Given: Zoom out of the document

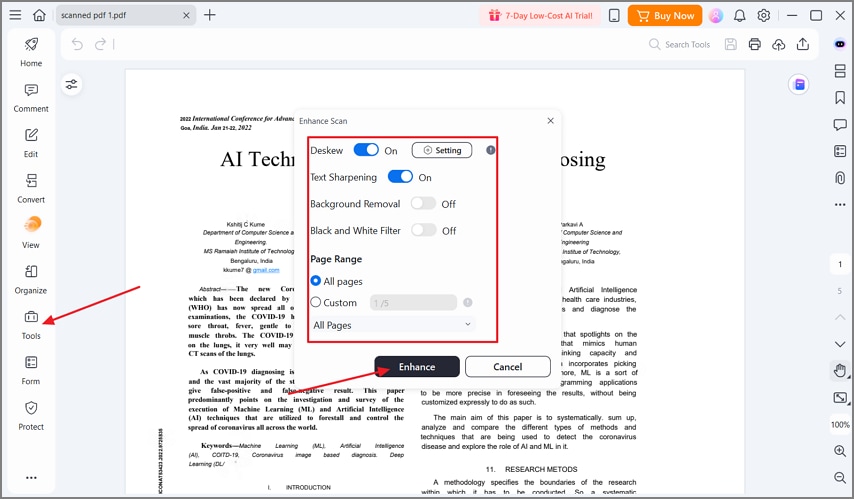Looking at the screenshot, I should point(840,478).
